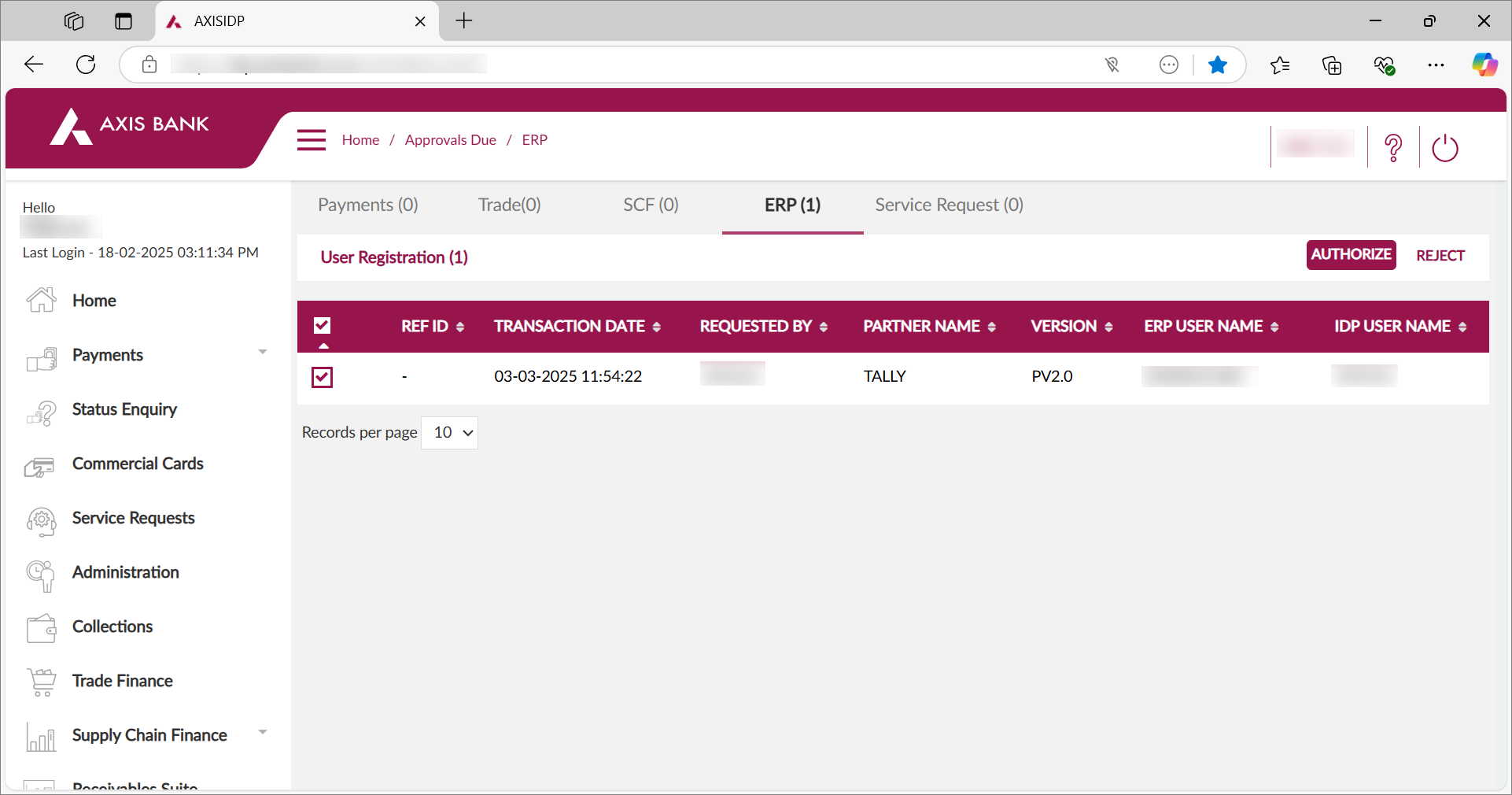Click the browser refresh button
Screen dimensions: 1512x795
pyautogui.click(x=86, y=65)
